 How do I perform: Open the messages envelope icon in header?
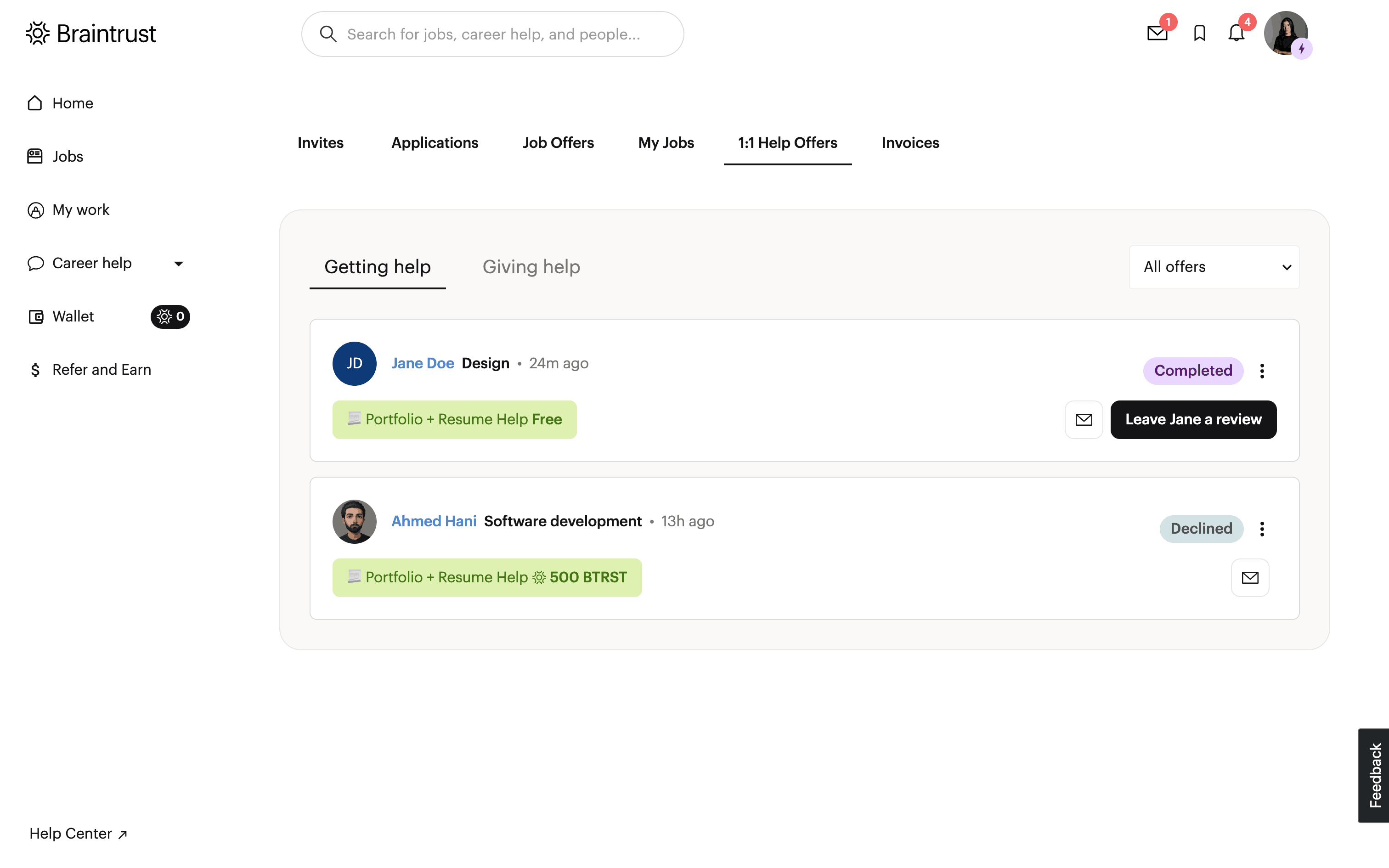[x=1157, y=33]
